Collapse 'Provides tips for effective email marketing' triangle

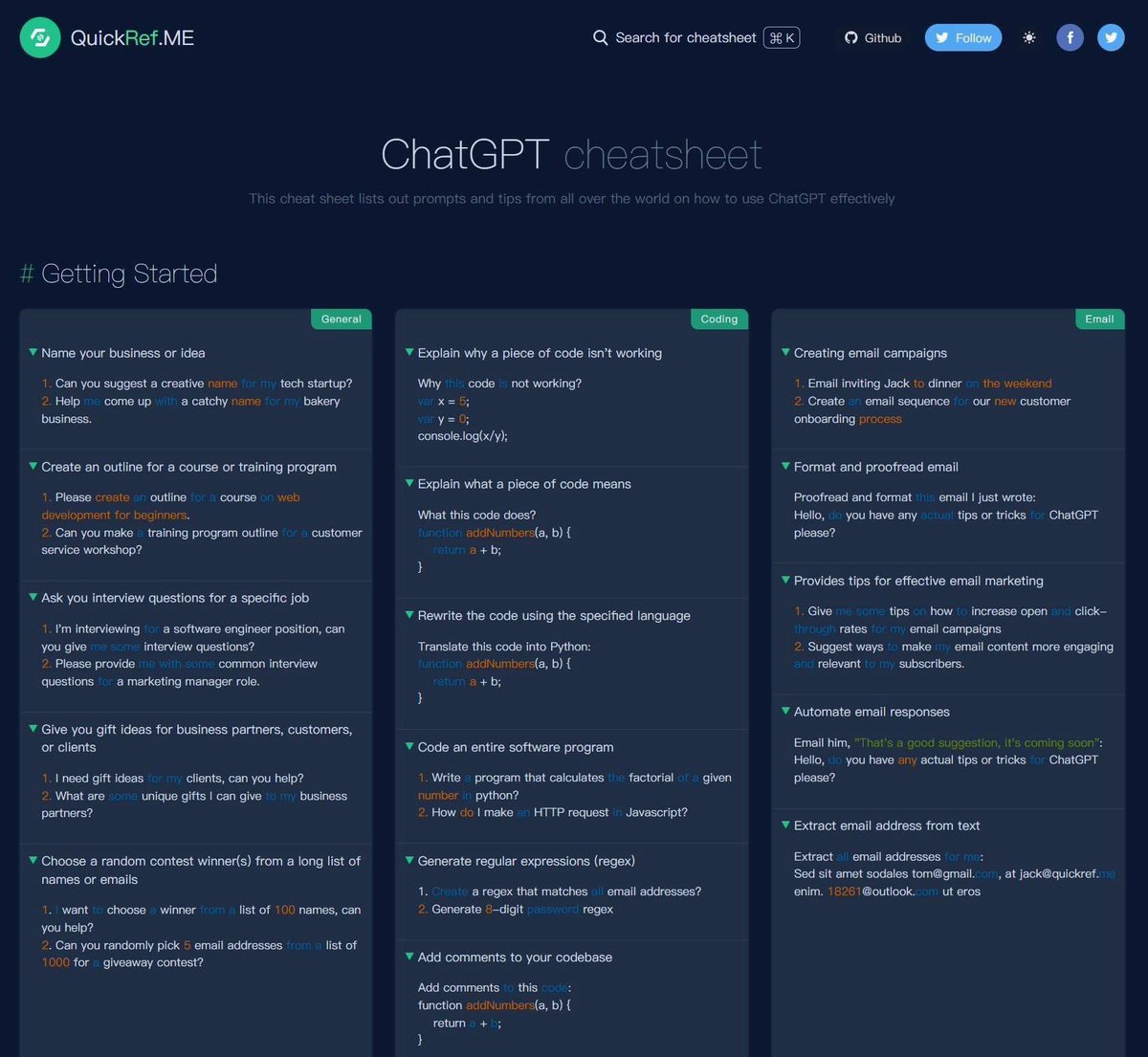785,581
